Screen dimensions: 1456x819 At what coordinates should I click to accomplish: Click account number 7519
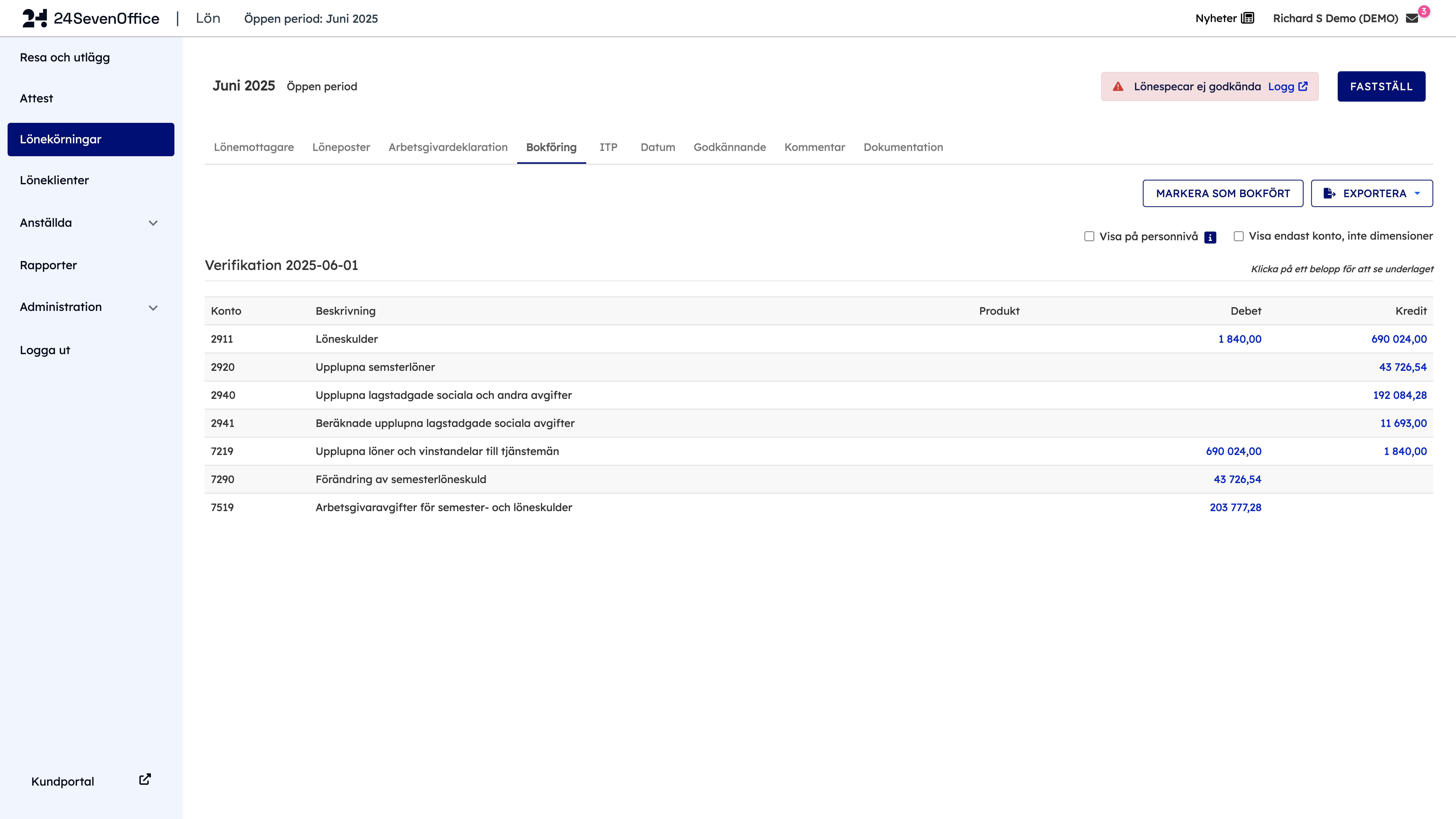click(222, 508)
